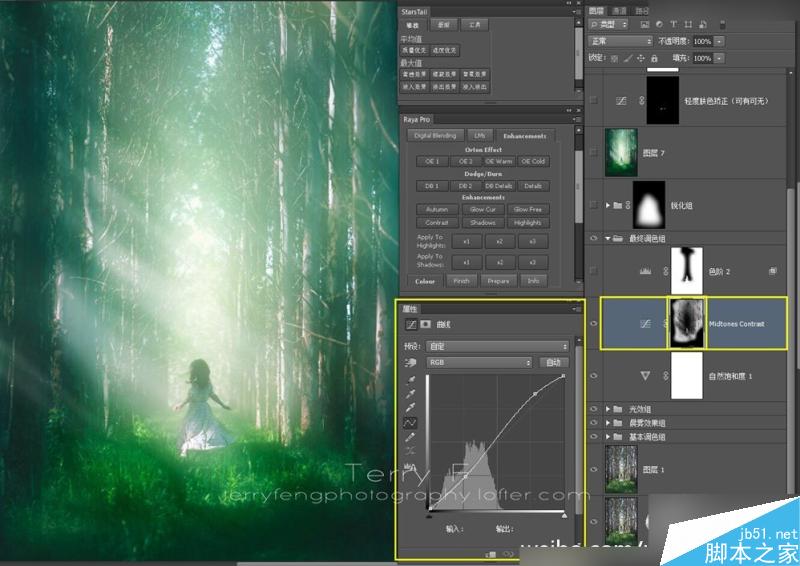
Task: Collapse the 最终调色组 group triangle
Action: (x=608, y=238)
